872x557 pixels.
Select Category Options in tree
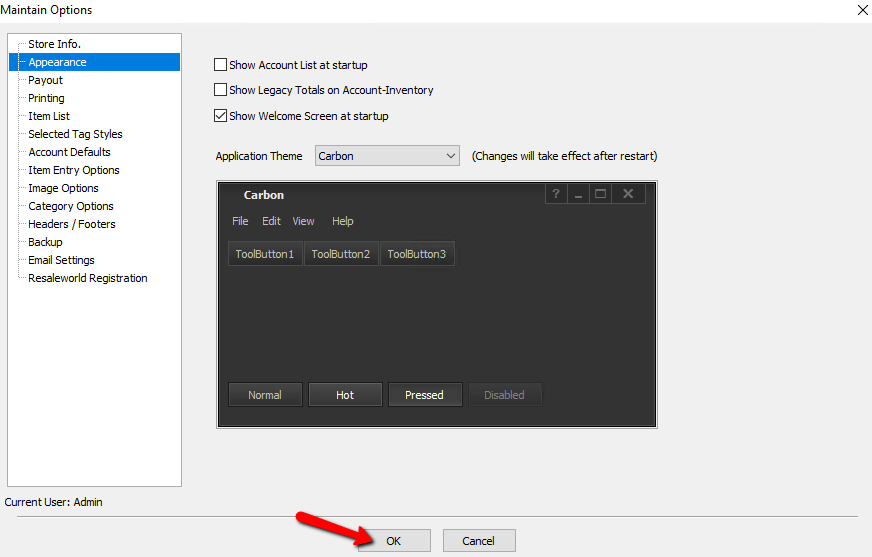pos(71,206)
